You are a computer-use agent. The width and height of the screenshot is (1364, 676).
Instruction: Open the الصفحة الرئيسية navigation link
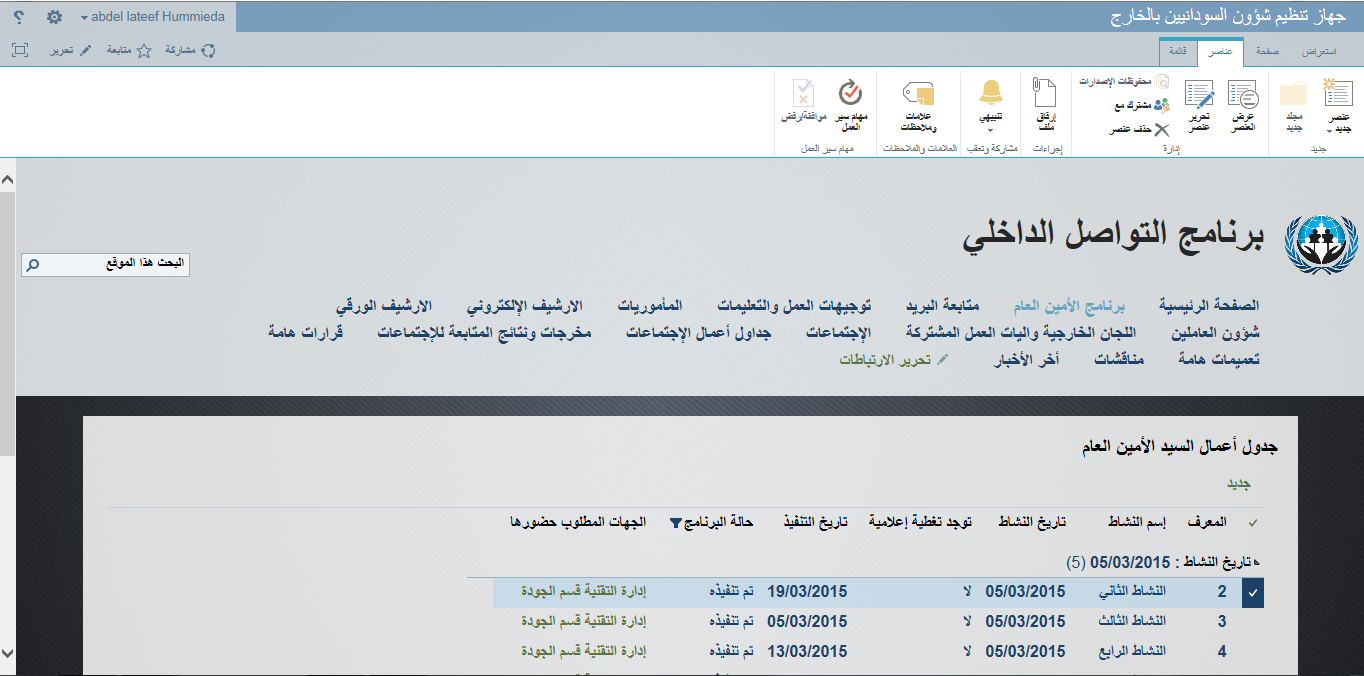coord(1208,305)
